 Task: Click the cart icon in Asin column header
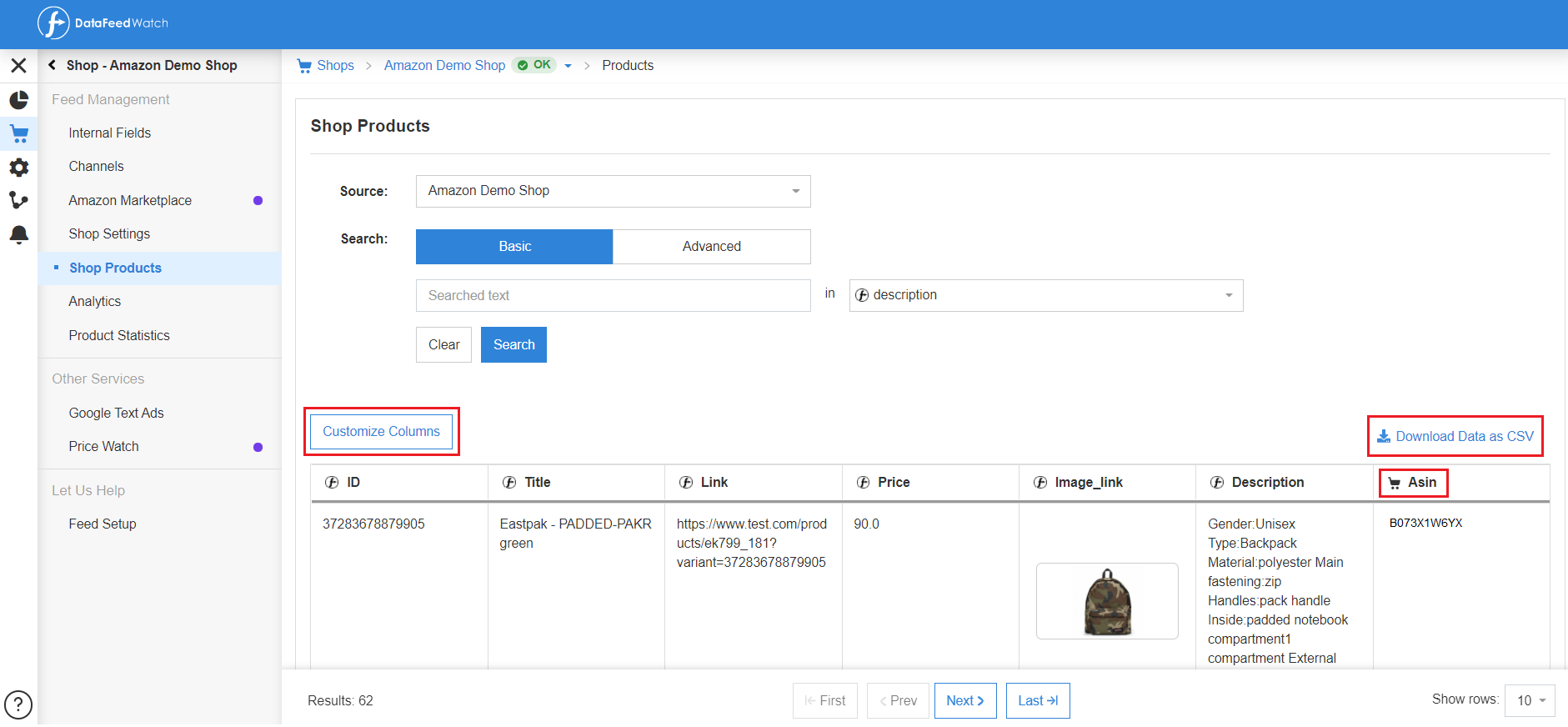1394,483
